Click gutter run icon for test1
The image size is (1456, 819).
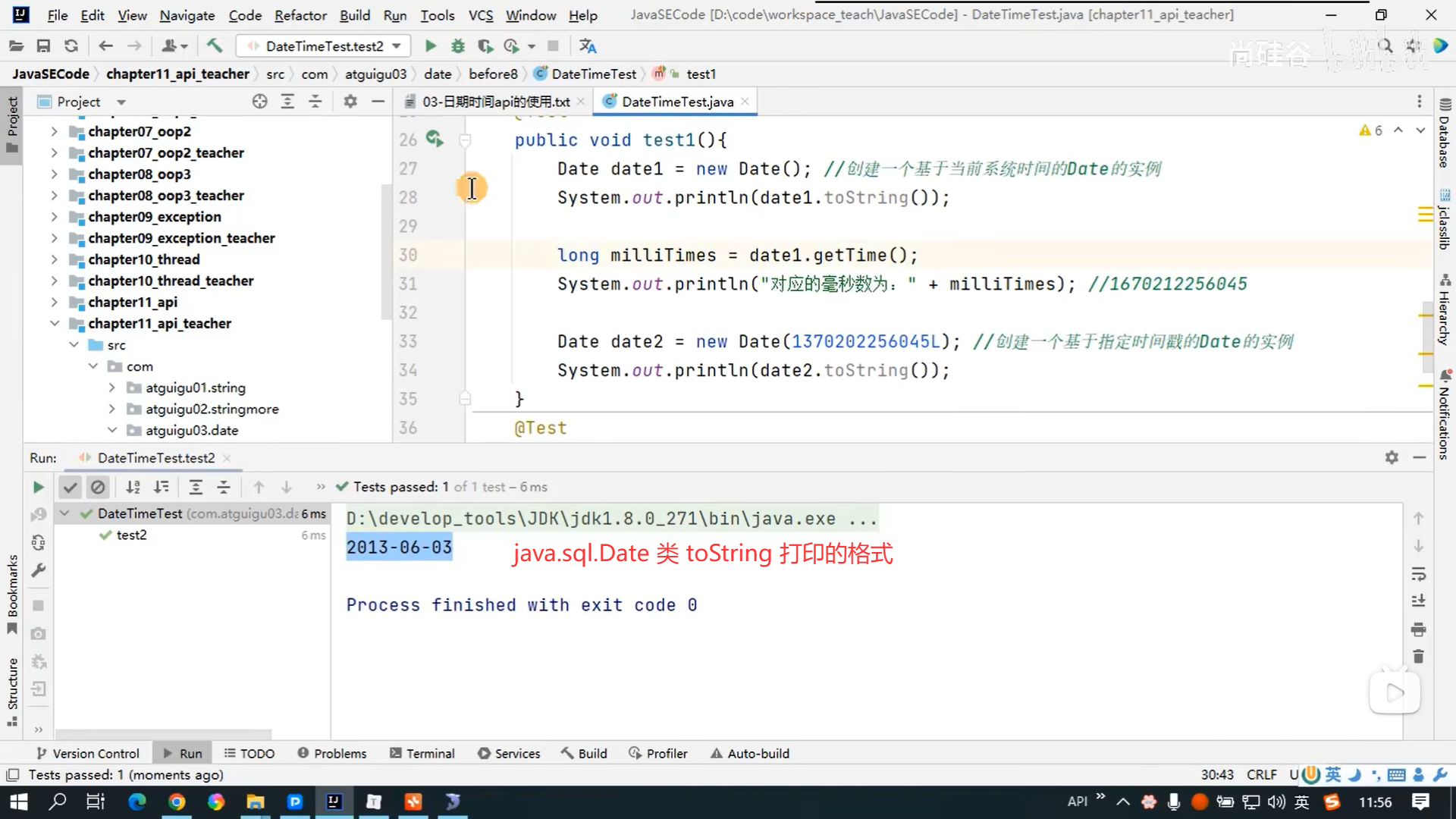pos(434,139)
